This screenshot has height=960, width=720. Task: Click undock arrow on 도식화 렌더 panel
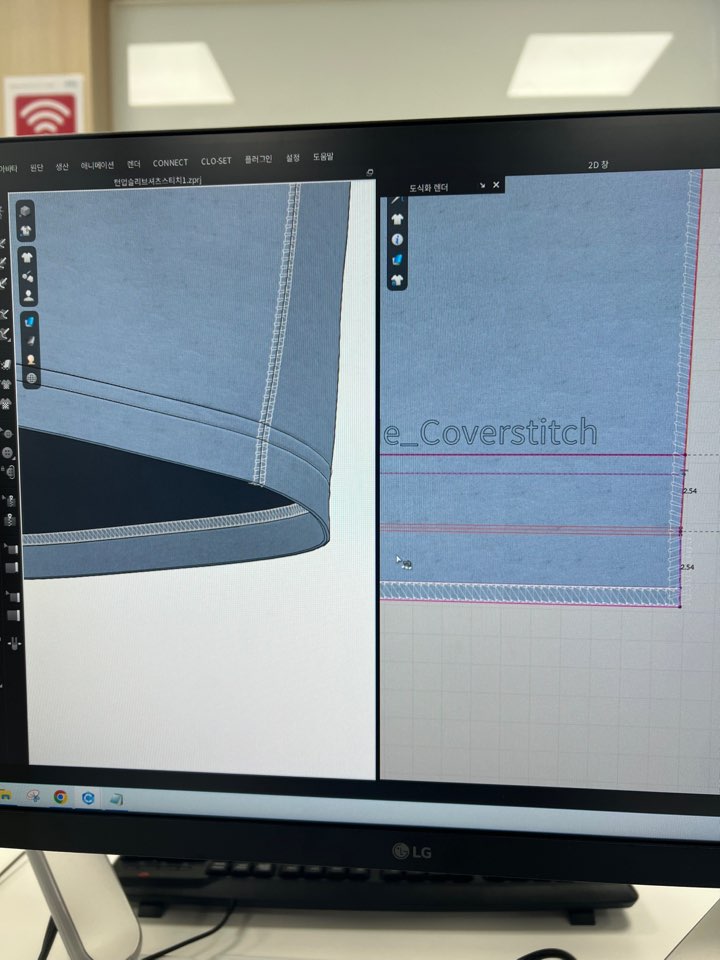[x=482, y=185]
